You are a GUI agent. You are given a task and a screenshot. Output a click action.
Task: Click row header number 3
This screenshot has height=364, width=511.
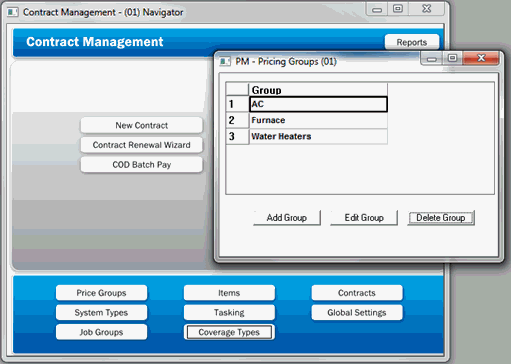[237, 136]
